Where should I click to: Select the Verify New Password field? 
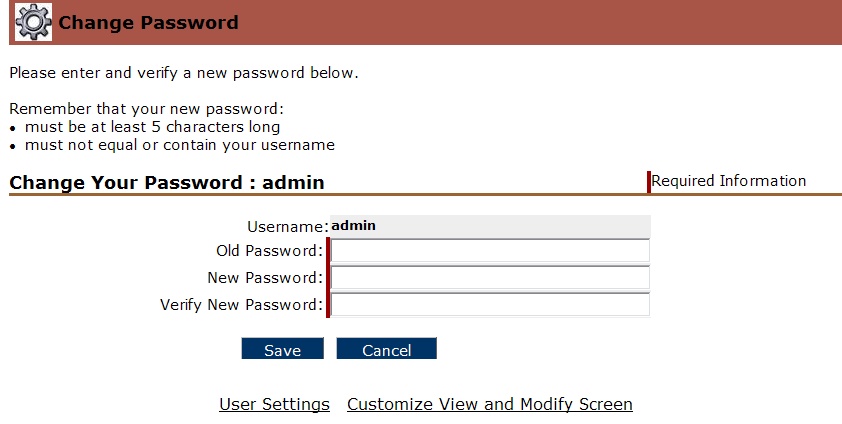coord(490,304)
